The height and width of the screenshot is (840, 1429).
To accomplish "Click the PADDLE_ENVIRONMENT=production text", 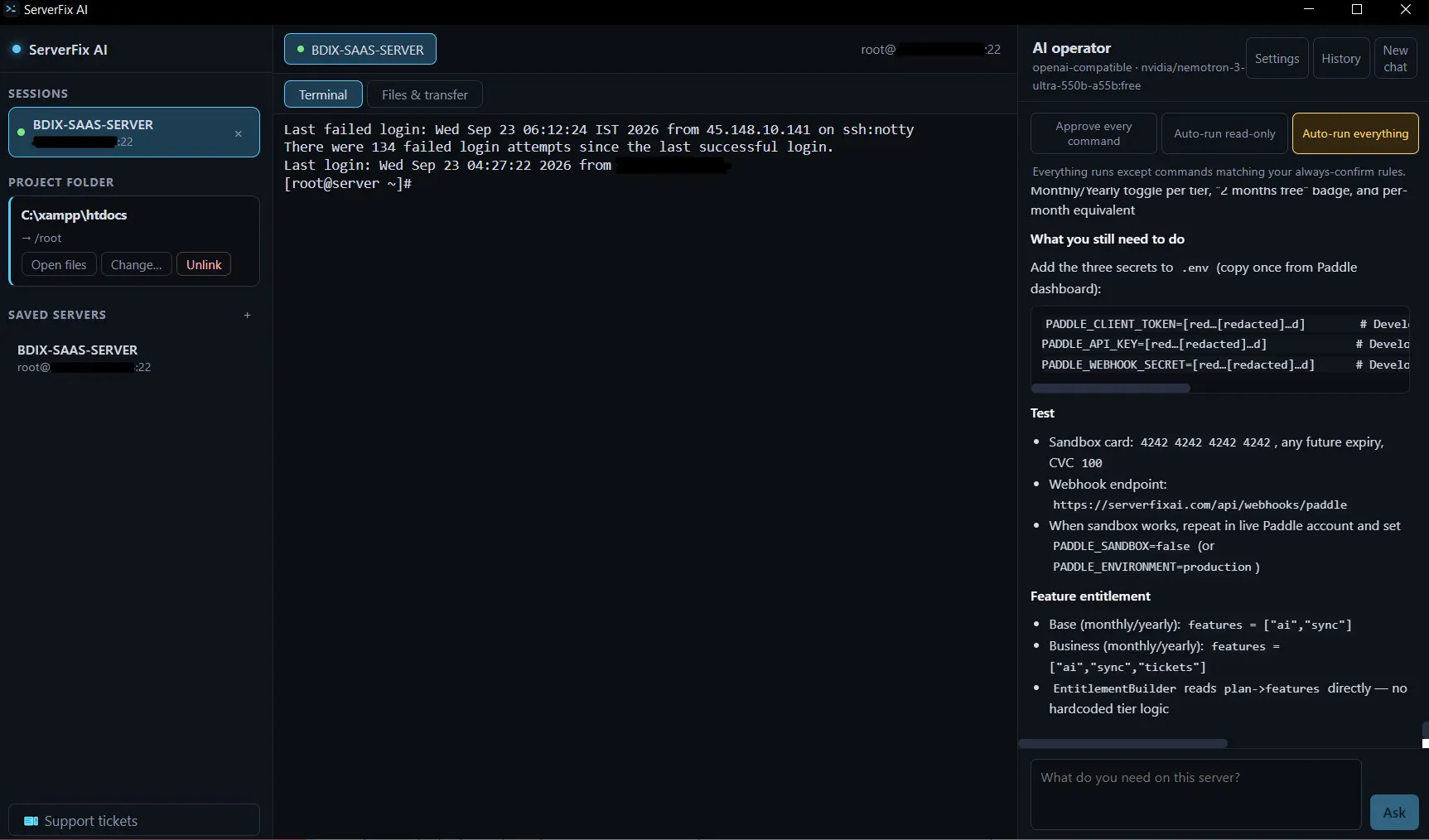I will pos(1151,567).
